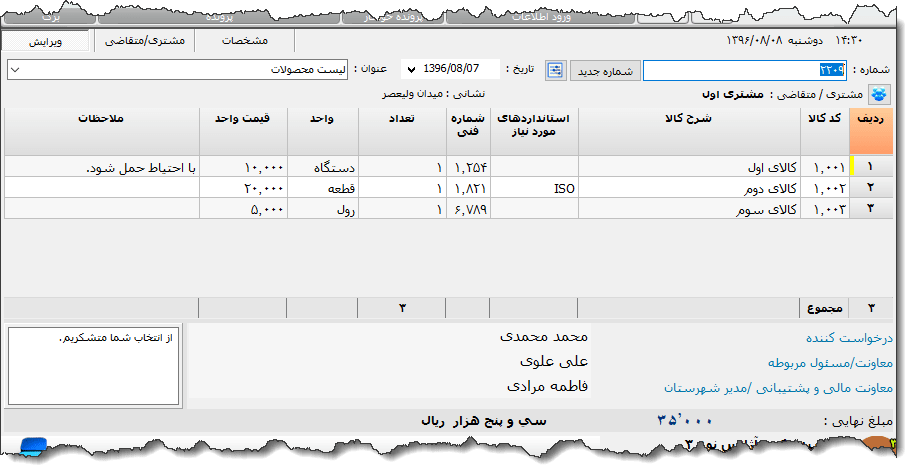Click the استانداردهای مورد نیاز column header
This screenshot has width=906, height=466.
[534, 131]
